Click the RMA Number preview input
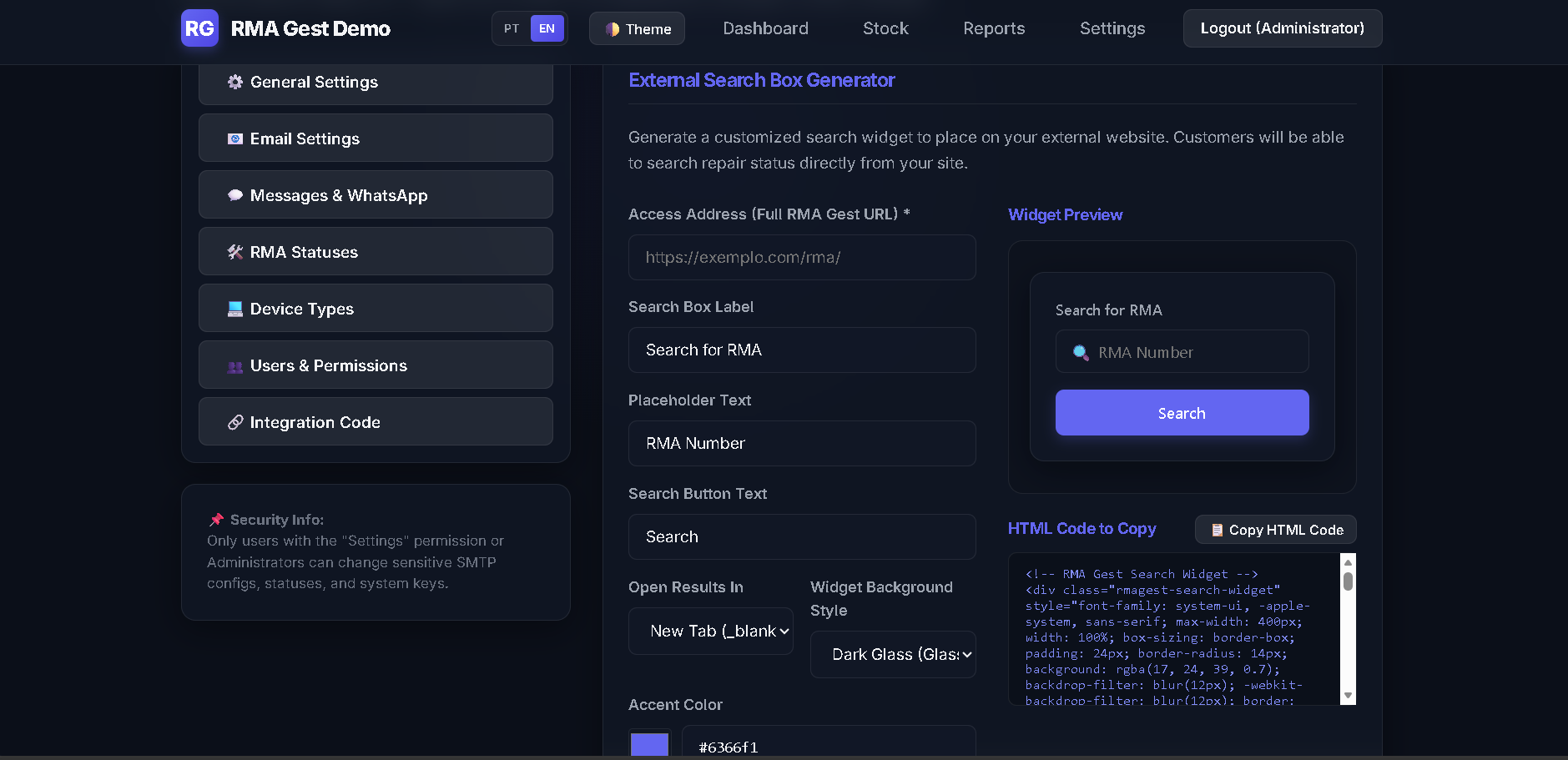The height and width of the screenshot is (760, 1568). click(x=1182, y=352)
